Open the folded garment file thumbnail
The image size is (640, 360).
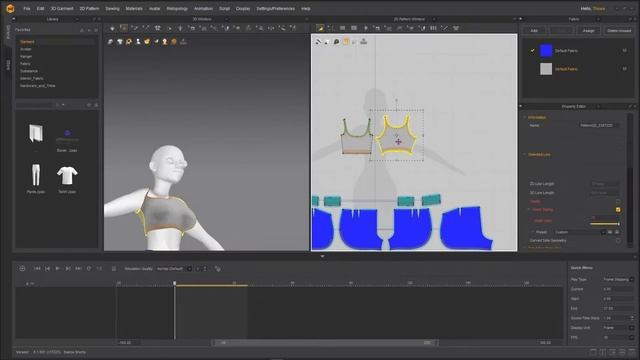pos(36,133)
